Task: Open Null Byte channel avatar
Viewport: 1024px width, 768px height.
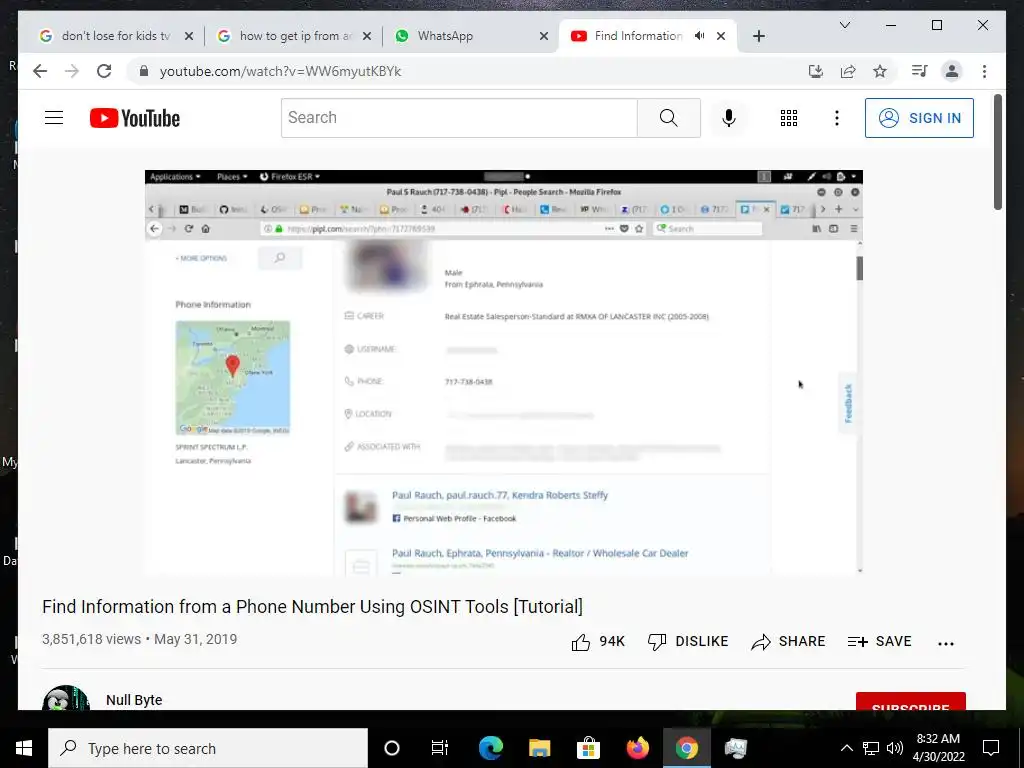Action: click(65, 697)
